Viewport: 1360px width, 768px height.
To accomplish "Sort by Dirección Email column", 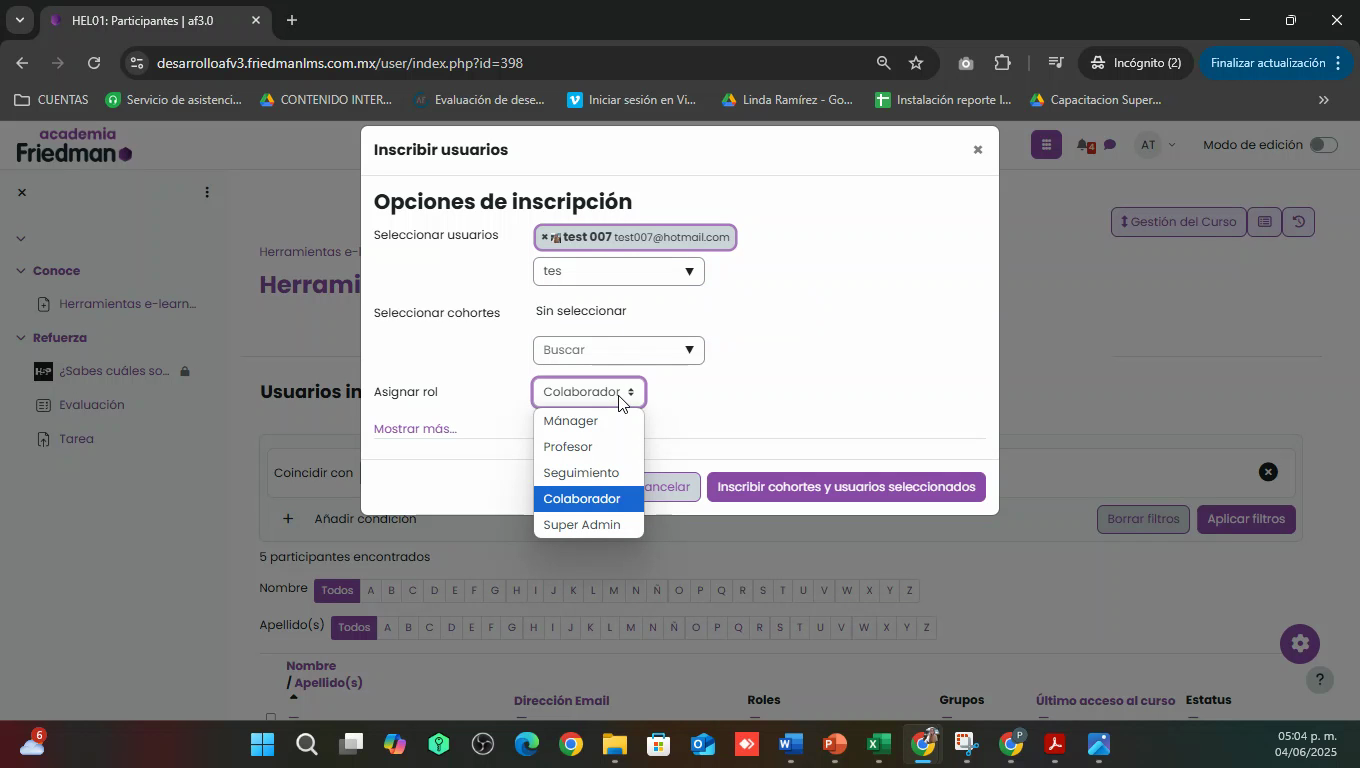I will click(561, 701).
